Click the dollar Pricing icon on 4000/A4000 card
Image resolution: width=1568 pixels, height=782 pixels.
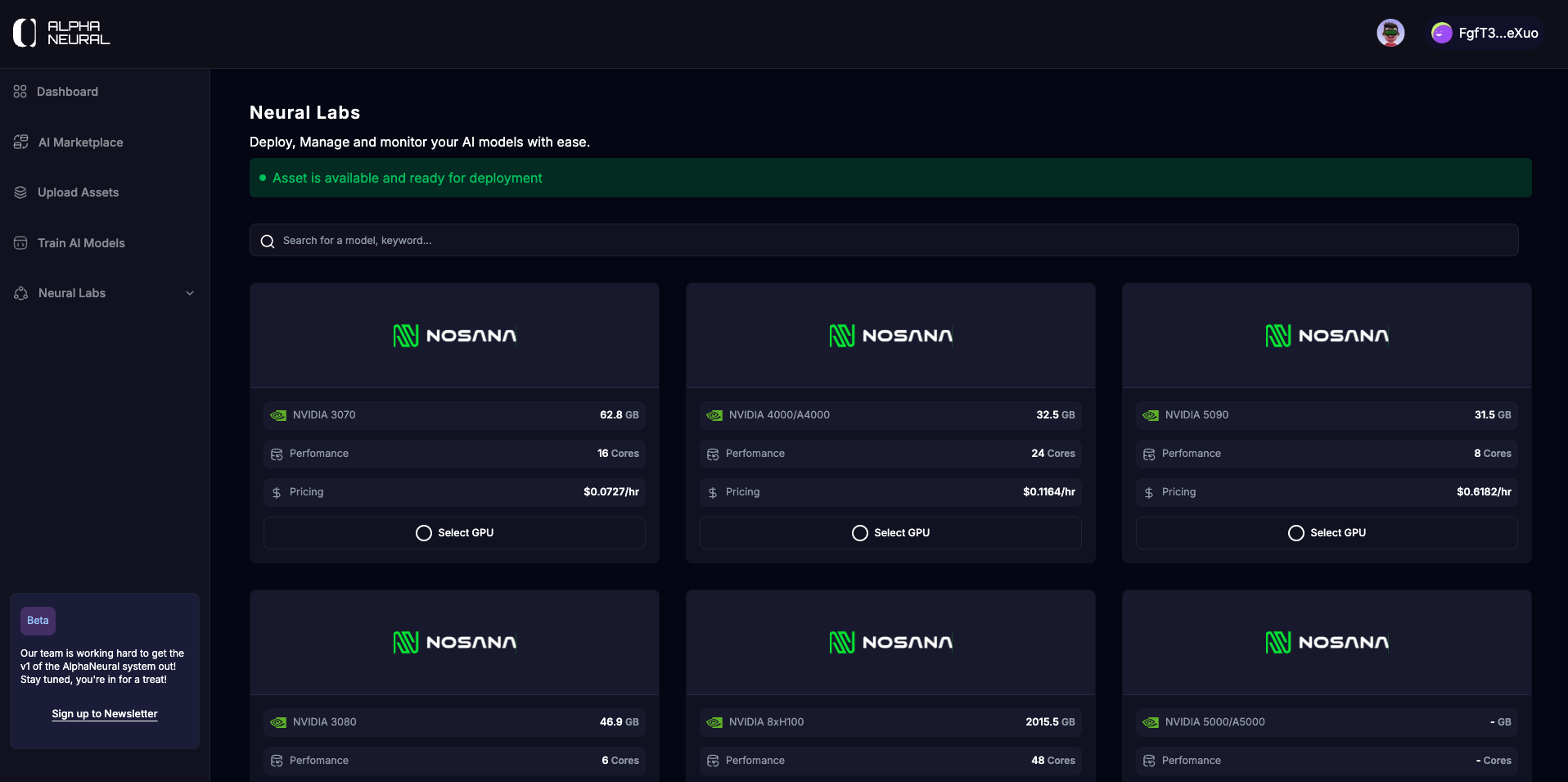point(713,493)
